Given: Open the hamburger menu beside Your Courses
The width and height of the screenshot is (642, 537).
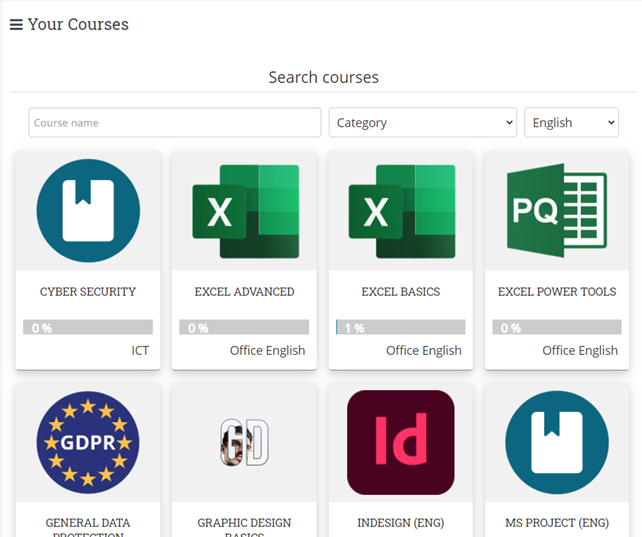Looking at the screenshot, I should (16, 25).
